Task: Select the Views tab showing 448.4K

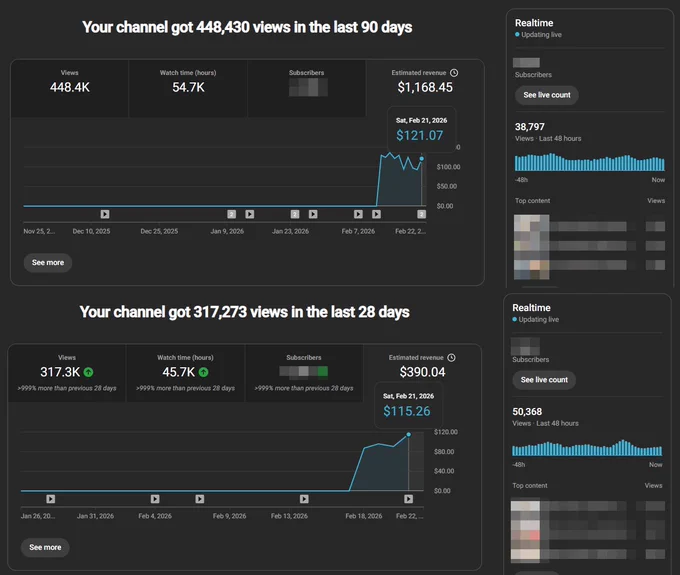Action: coord(69,88)
